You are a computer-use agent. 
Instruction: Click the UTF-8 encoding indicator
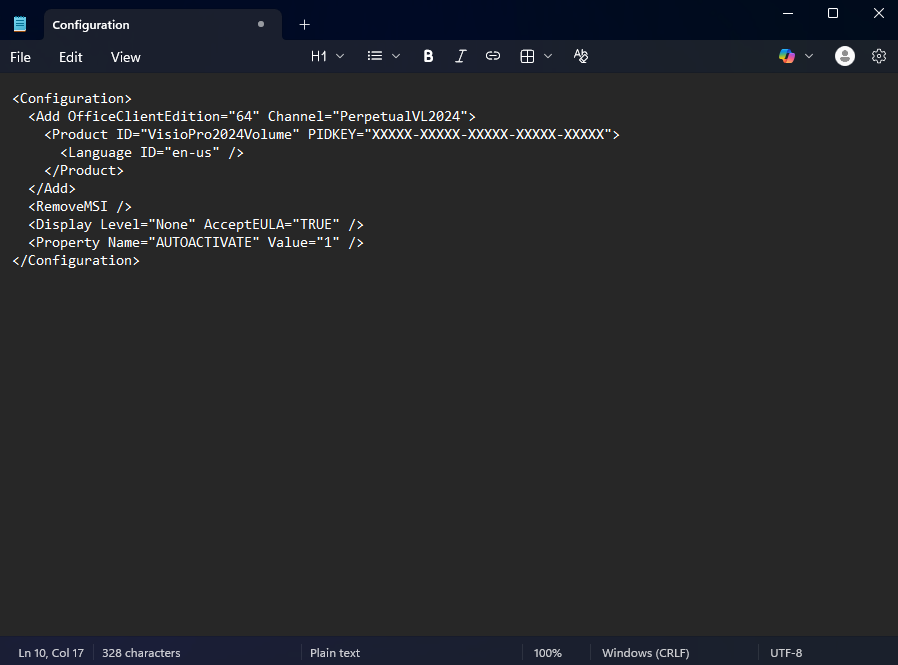pyautogui.click(x=786, y=653)
